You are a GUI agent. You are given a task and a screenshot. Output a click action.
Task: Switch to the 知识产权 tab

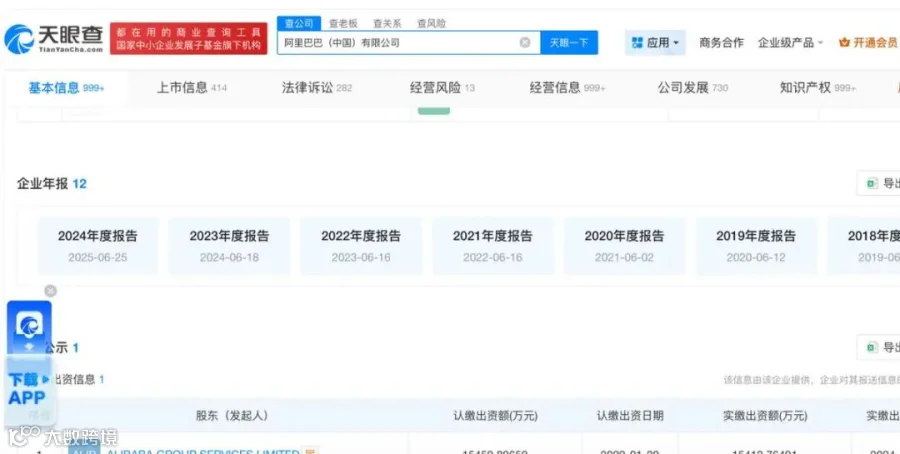point(818,88)
